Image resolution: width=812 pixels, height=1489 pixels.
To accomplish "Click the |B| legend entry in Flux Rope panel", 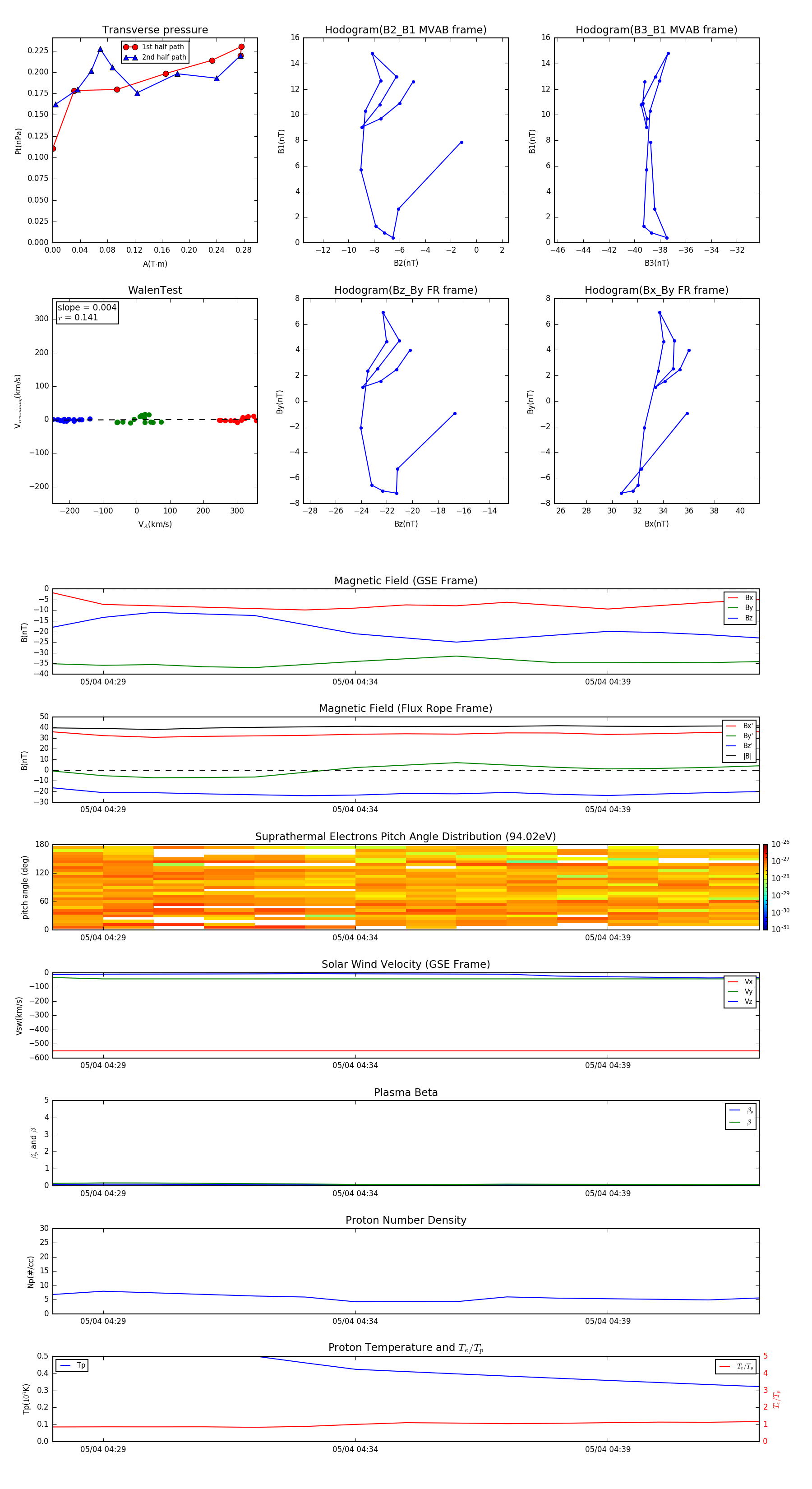I will click(739, 756).
